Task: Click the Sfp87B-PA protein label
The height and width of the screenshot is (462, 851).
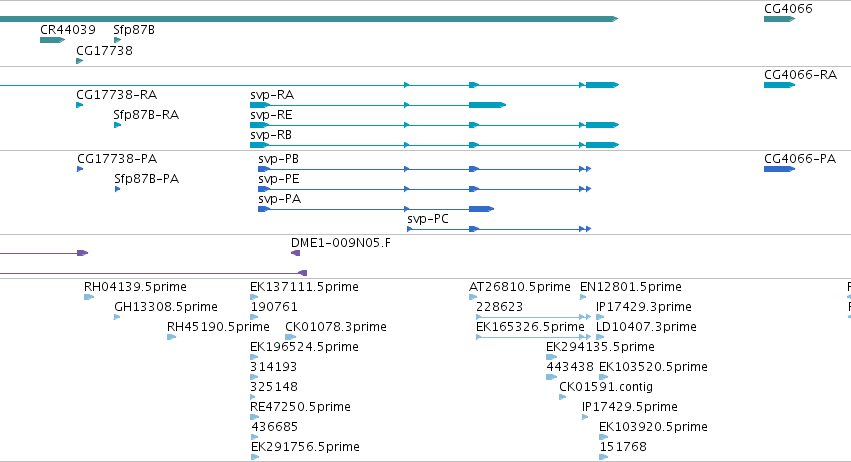Action: (x=147, y=179)
